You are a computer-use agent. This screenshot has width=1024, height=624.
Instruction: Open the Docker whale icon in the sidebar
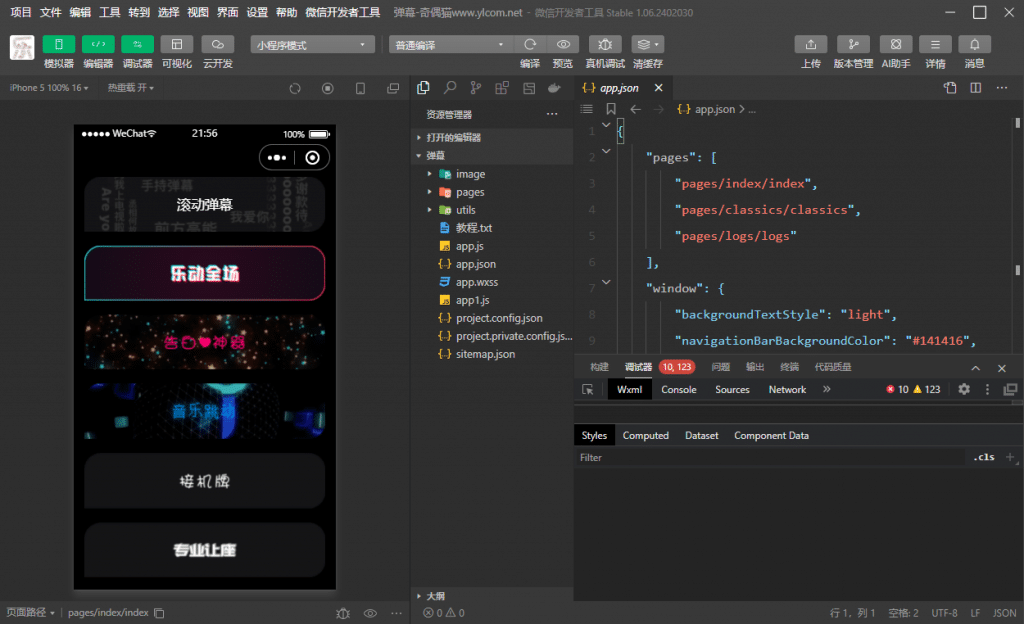coord(554,88)
